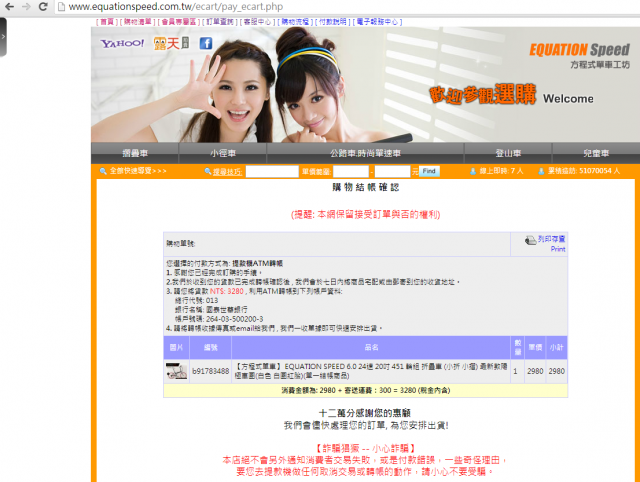Open the Facebook page icon
Image resolution: width=640 pixels, height=482 pixels.
click(206, 43)
